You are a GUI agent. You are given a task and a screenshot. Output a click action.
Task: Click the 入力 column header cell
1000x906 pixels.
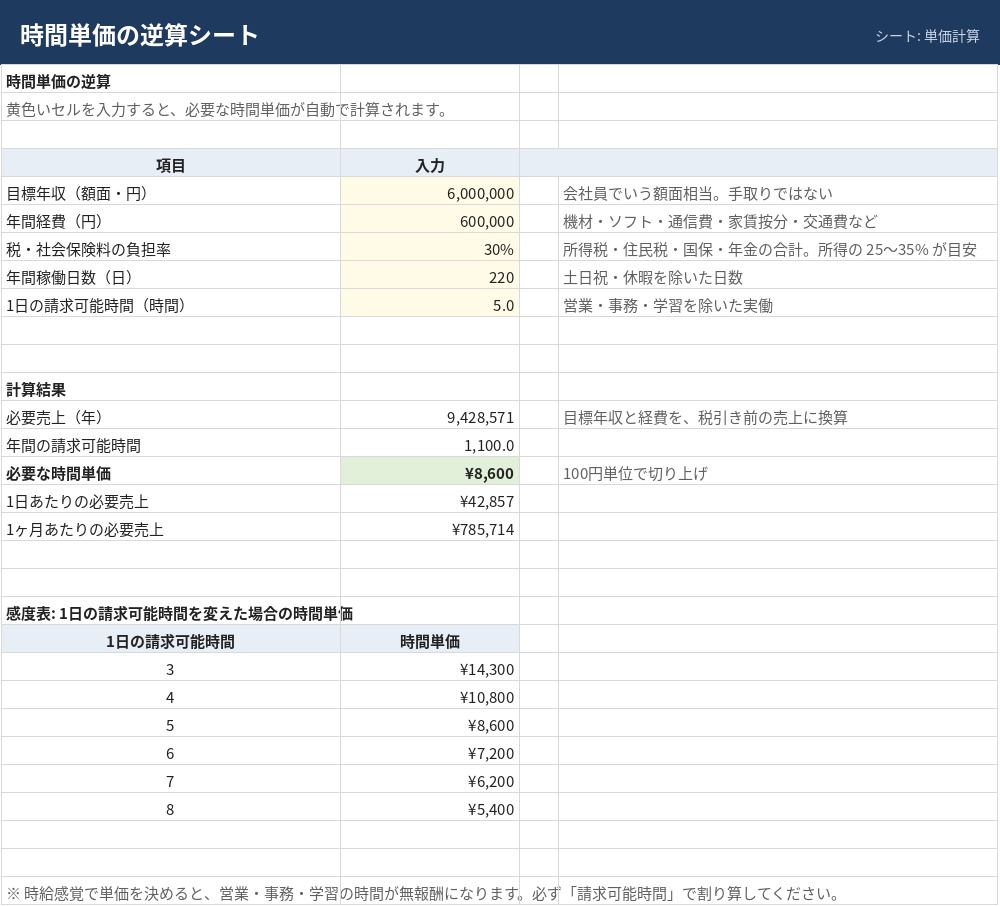tap(430, 163)
